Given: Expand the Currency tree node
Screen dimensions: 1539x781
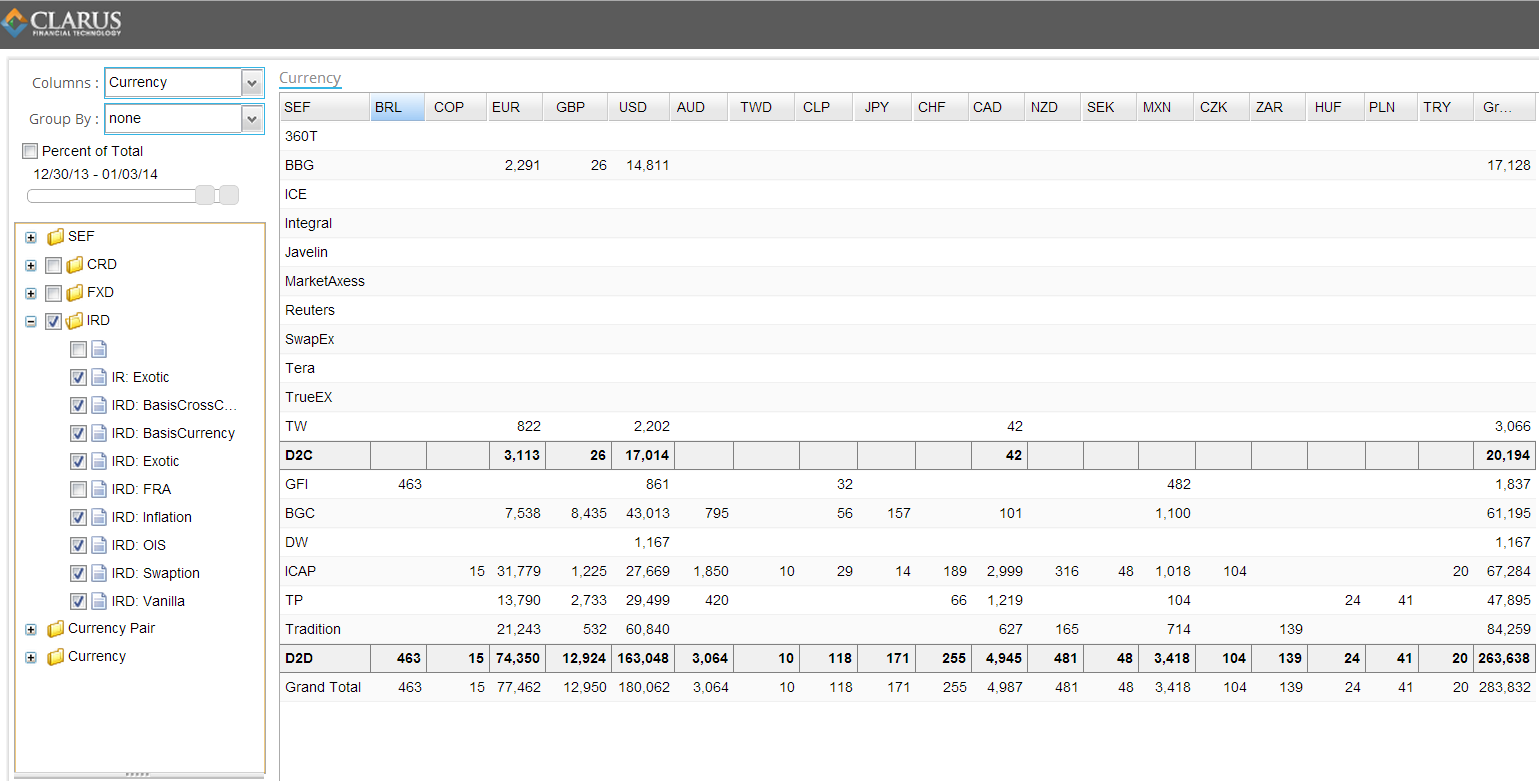Looking at the screenshot, I should point(31,658).
